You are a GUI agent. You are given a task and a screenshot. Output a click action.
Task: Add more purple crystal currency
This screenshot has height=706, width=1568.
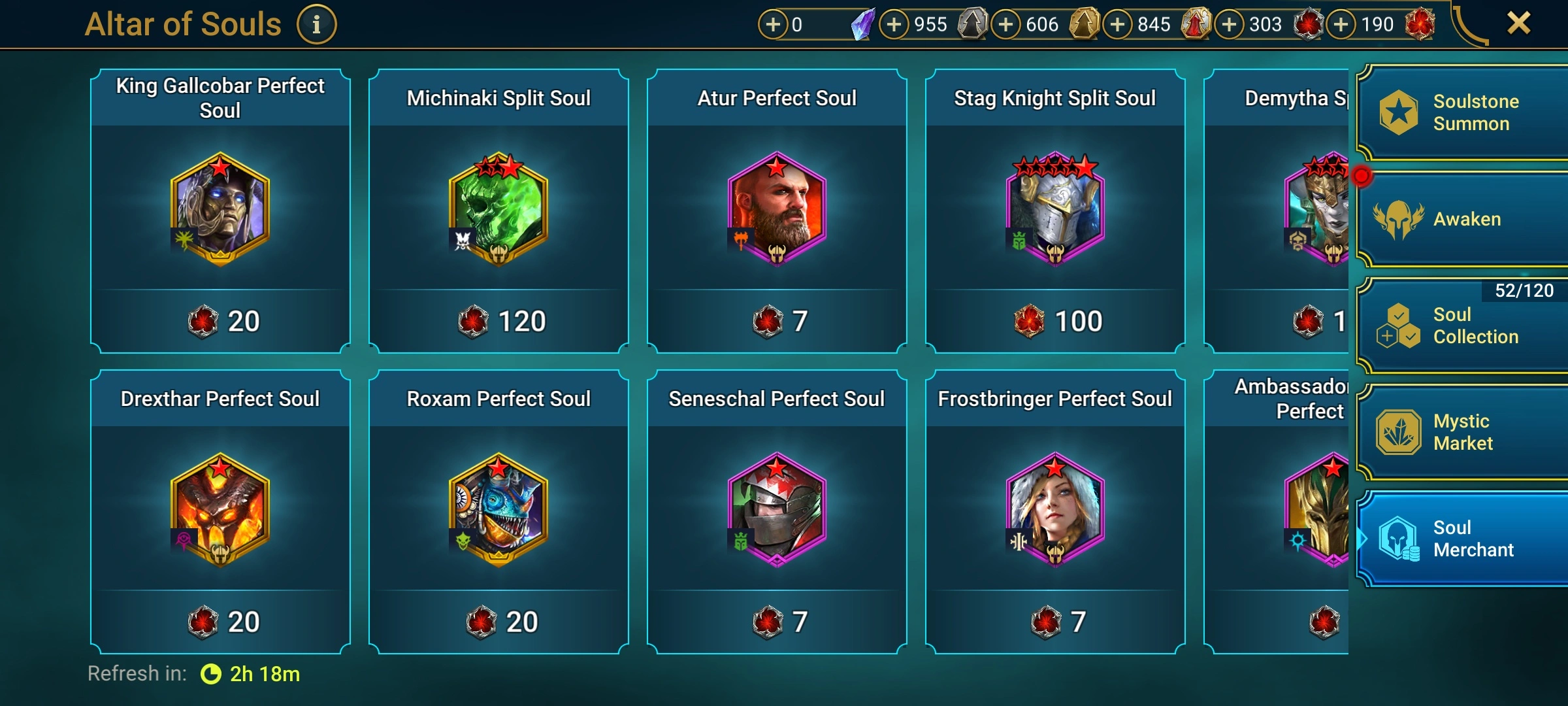[x=773, y=25]
